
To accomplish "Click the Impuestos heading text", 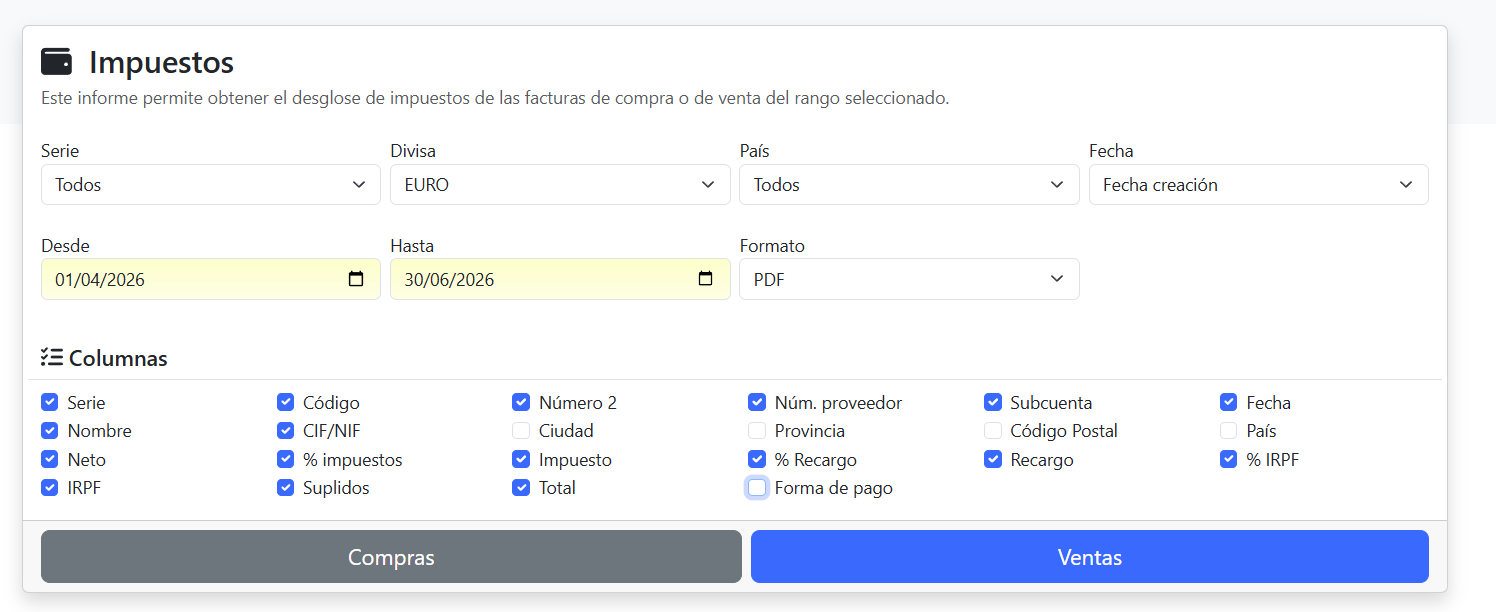I will click(161, 62).
